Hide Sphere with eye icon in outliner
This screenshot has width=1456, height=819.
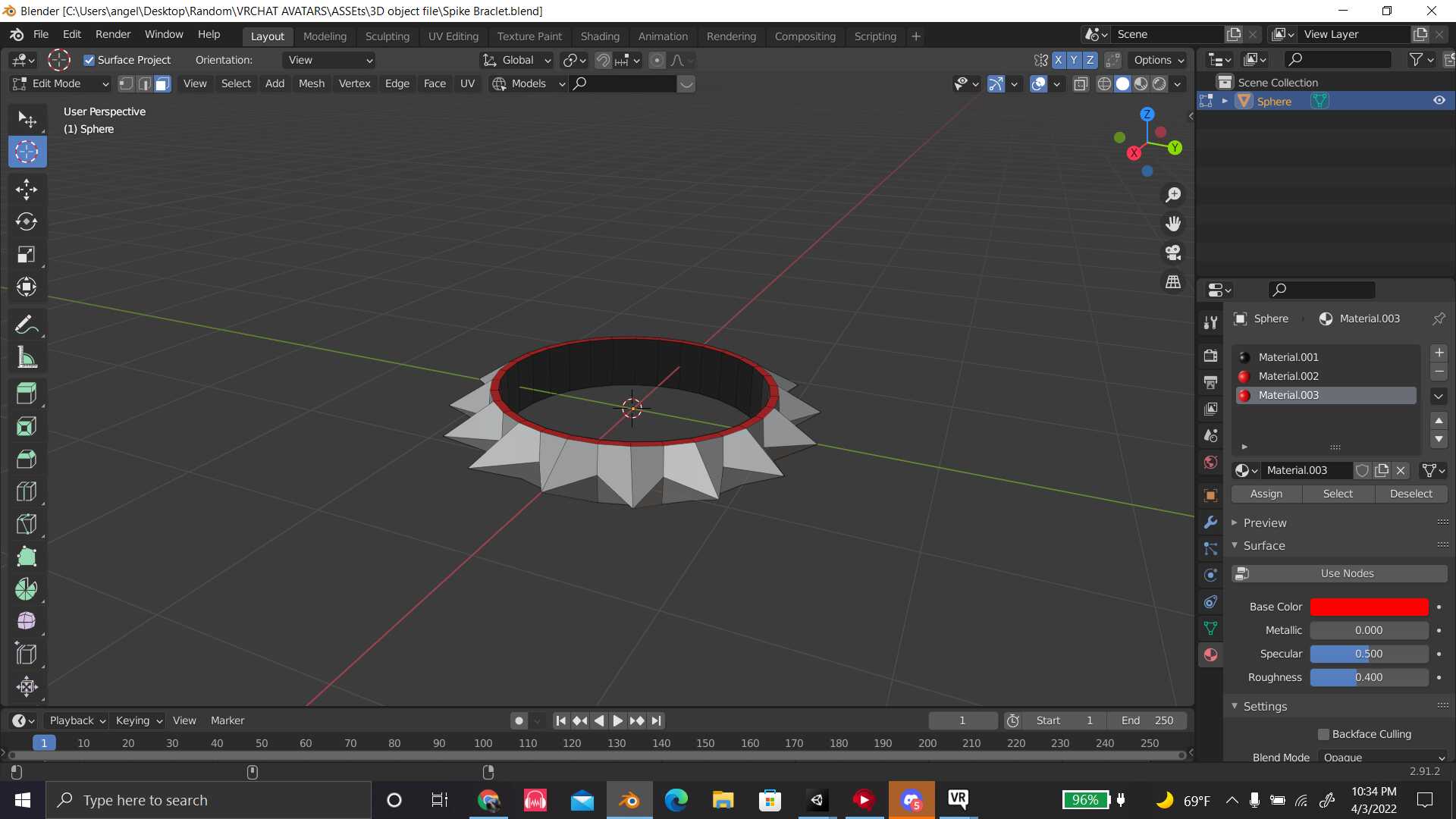click(1439, 101)
